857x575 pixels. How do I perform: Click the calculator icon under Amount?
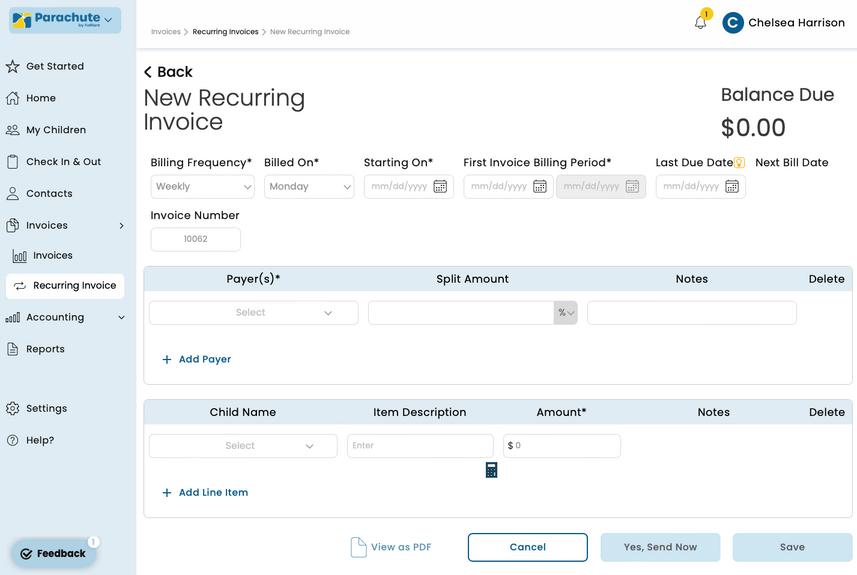[491, 470]
